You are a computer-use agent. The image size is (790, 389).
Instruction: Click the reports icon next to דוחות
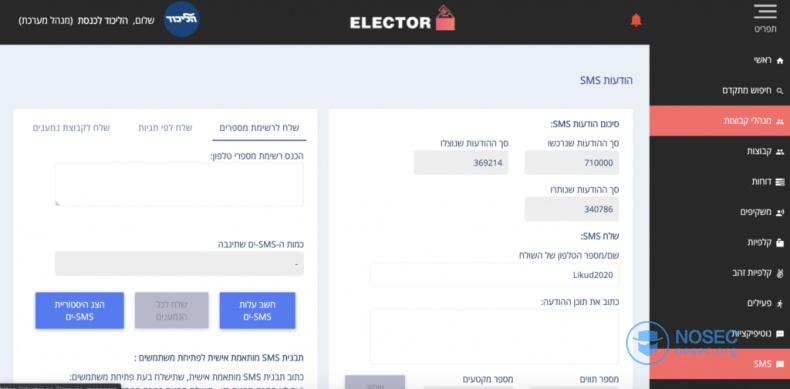[780, 182]
